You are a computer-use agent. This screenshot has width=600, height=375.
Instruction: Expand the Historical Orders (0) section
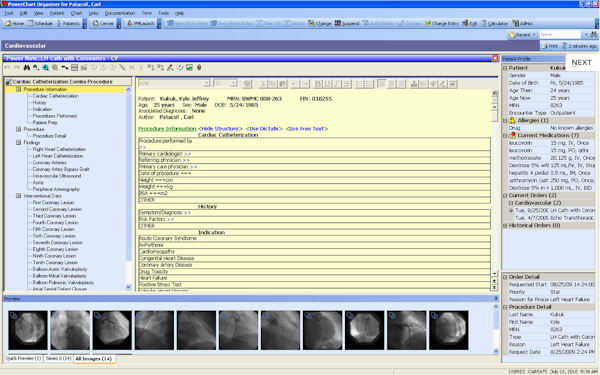click(x=505, y=225)
